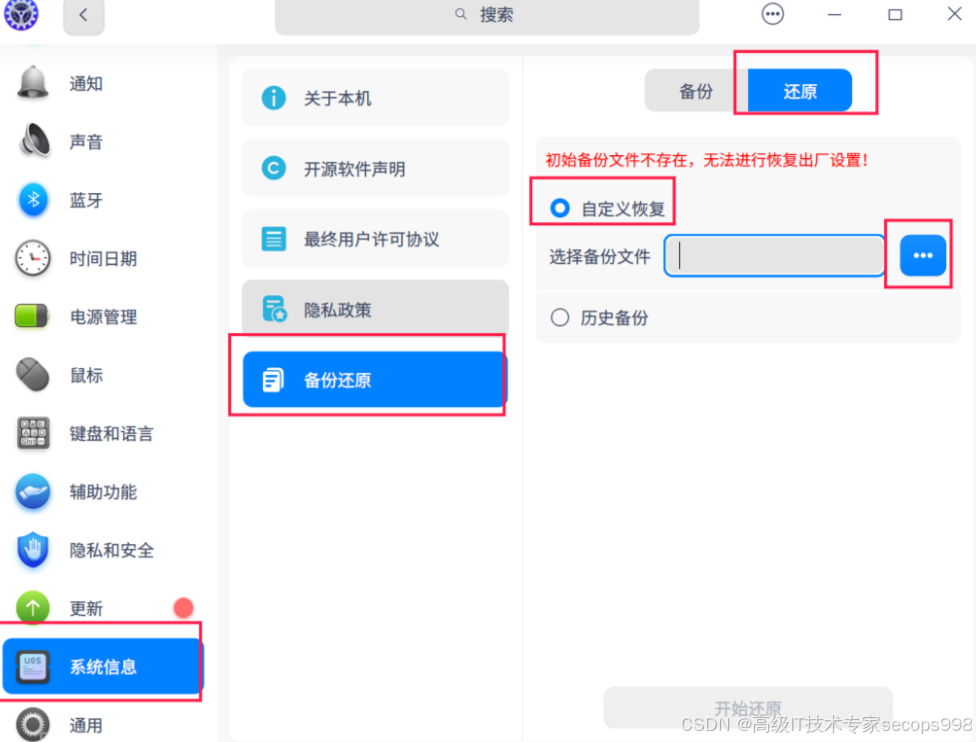Open the 蓝牙 Bluetooth settings
The width and height of the screenshot is (976, 742).
click(85, 200)
